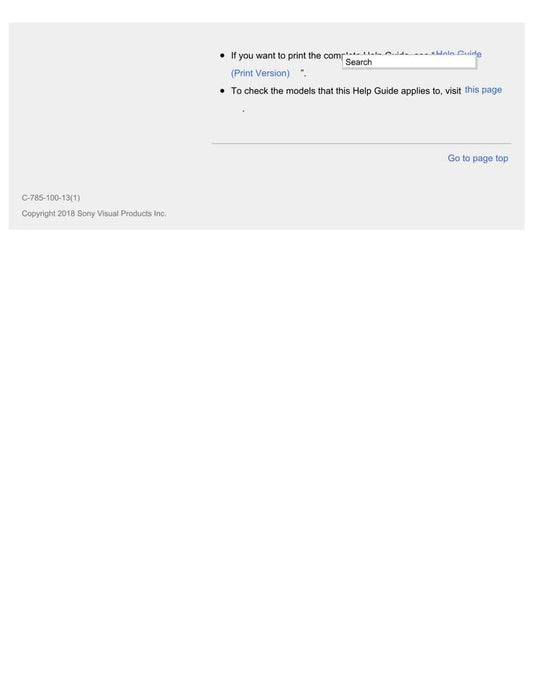The height and width of the screenshot is (690, 533).
Task: Click the Copyright 2018 Sony Visual Products text
Action: (x=94, y=213)
